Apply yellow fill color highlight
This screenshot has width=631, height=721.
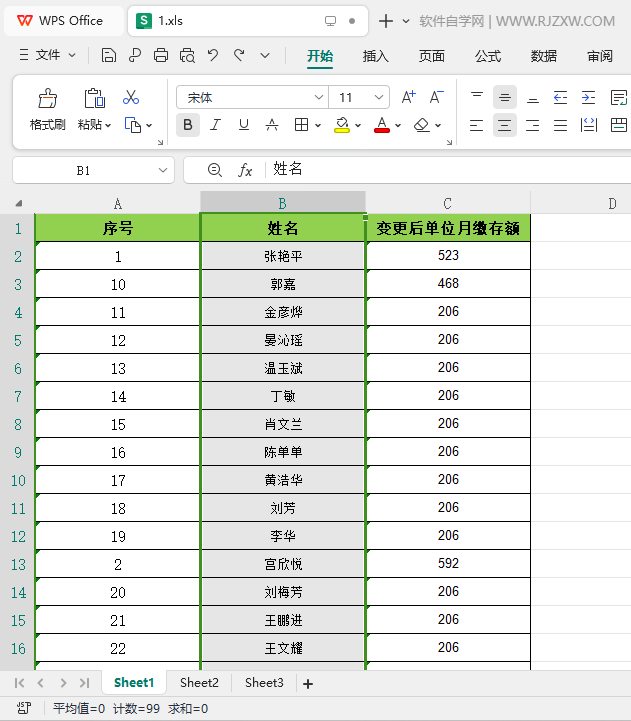342,125
